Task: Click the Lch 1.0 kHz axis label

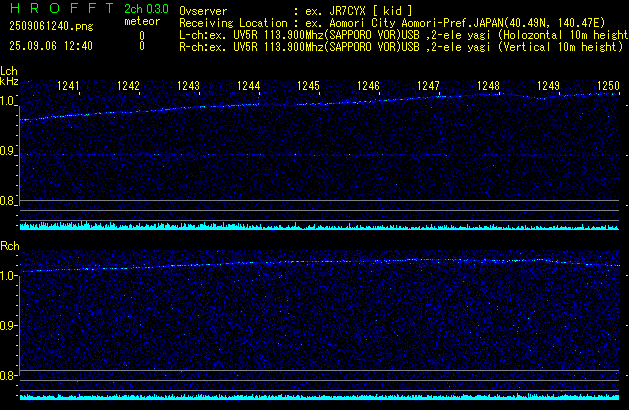Action: pos(8,101)
